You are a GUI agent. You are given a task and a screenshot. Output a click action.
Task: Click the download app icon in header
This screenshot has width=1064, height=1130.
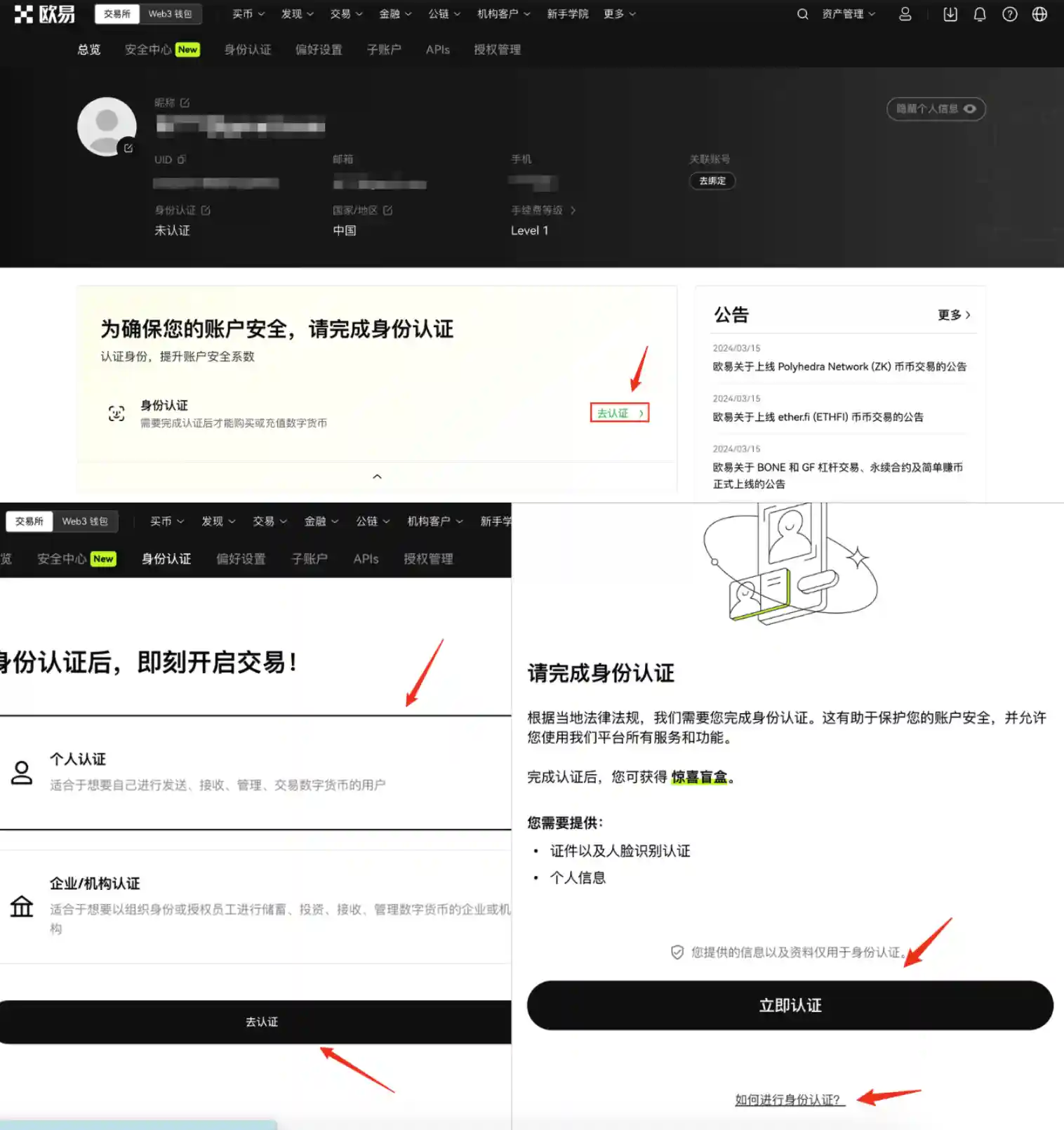click(950, 14)
